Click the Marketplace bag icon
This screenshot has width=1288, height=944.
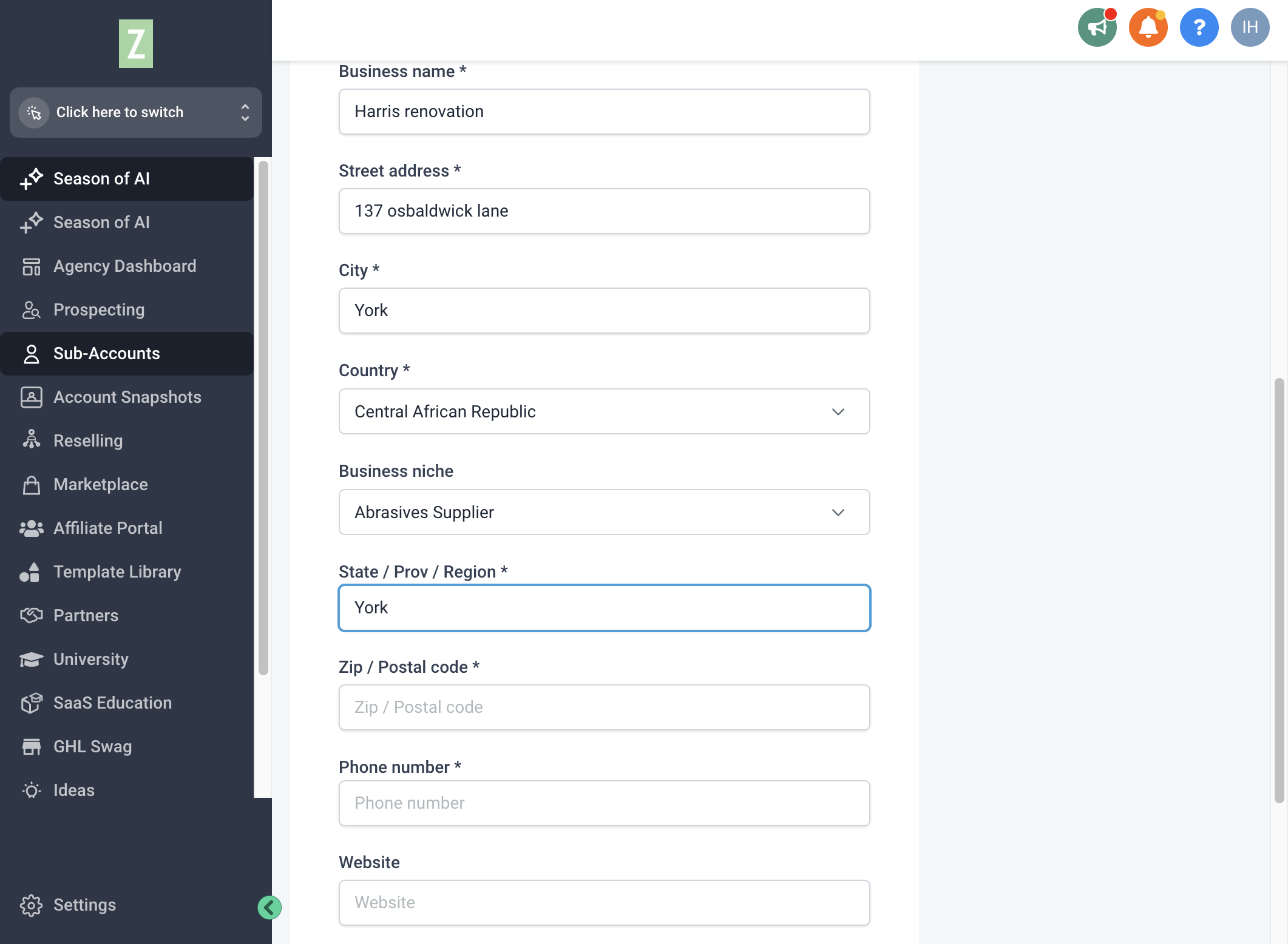(31, 485)
